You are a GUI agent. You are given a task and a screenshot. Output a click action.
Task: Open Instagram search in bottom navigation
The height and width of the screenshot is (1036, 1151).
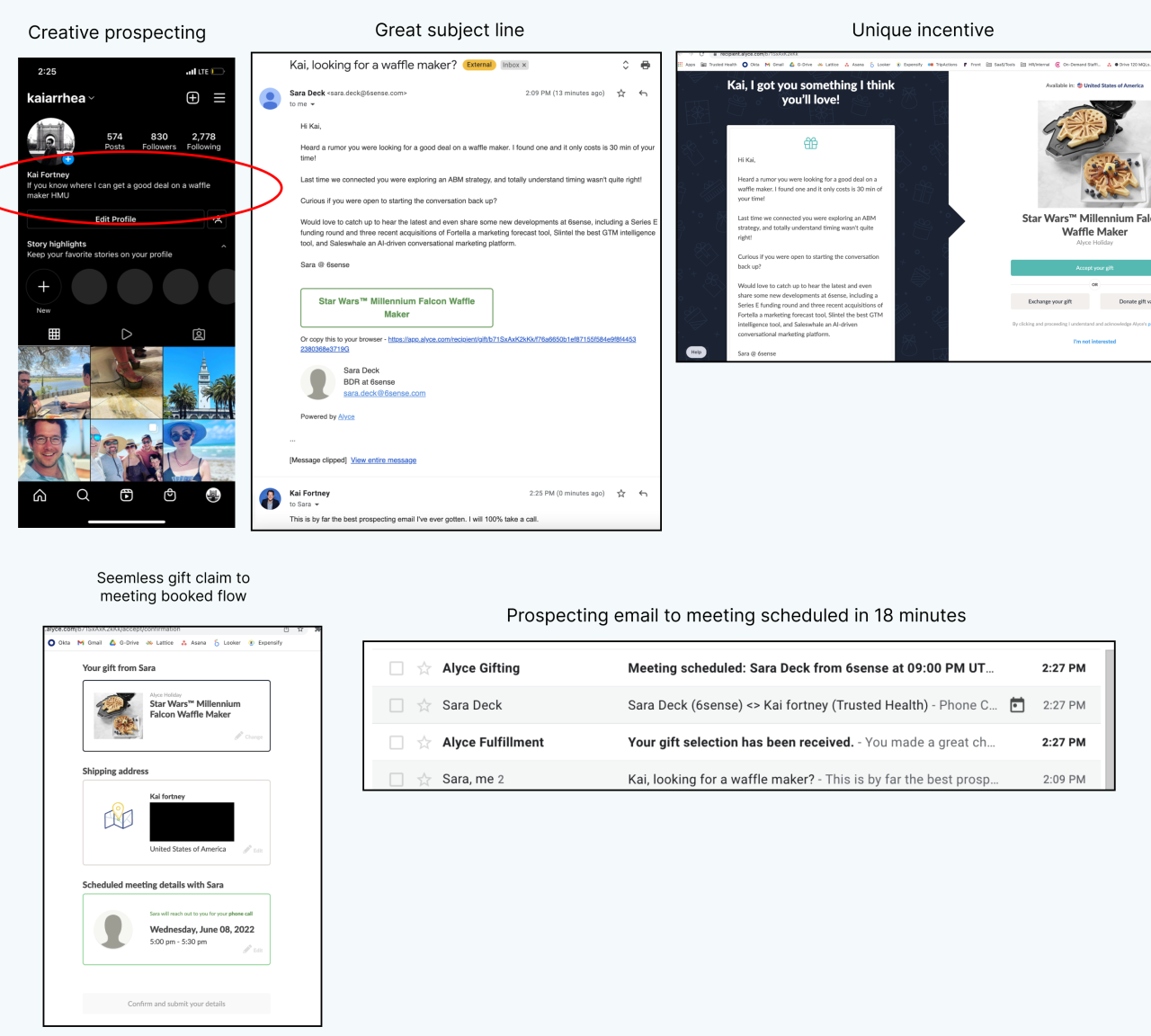pos(83,495)
